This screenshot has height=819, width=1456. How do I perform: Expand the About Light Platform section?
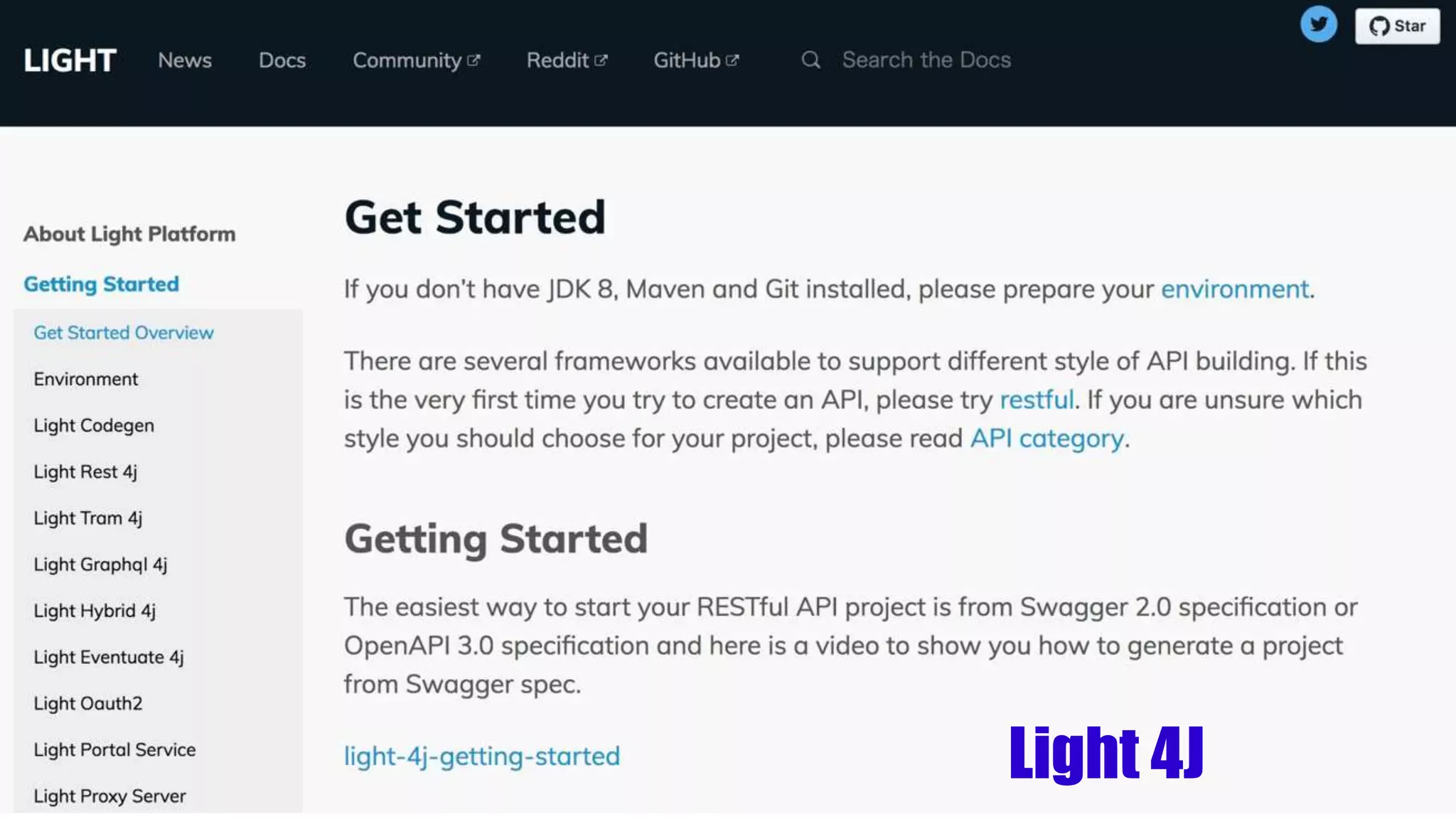129,234
